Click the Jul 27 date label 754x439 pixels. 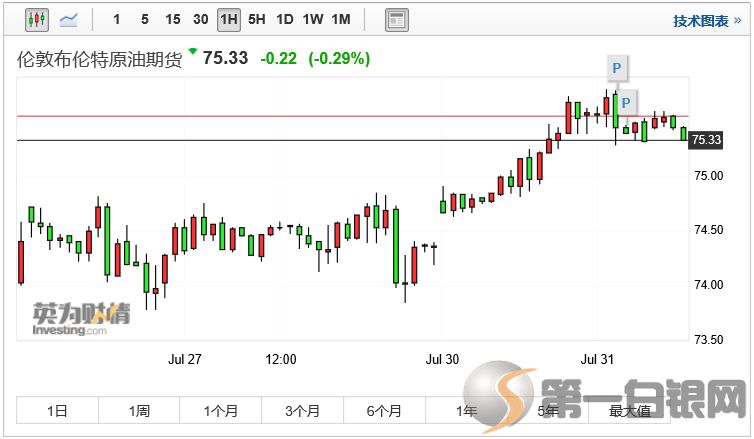[x=185, y=359]
